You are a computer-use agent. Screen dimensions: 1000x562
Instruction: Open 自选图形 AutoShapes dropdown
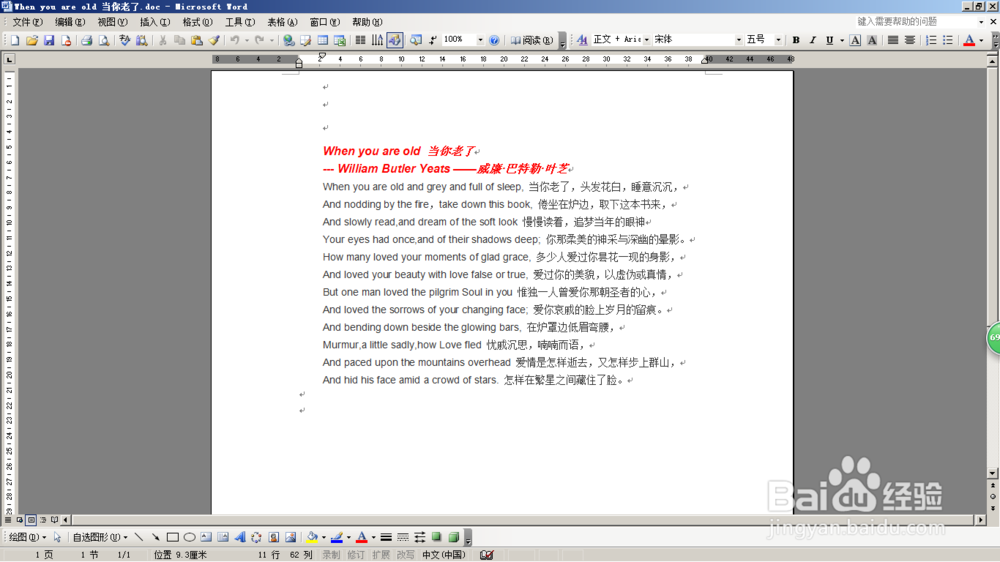click(99, 537)
